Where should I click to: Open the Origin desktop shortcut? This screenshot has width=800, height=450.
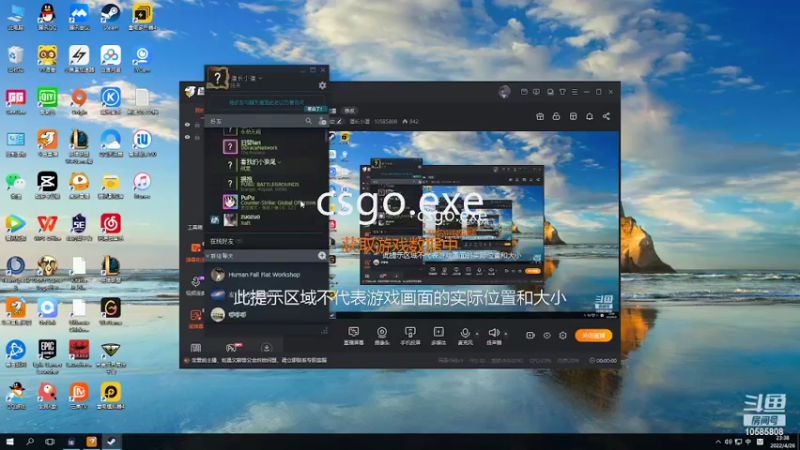(79, 99)
